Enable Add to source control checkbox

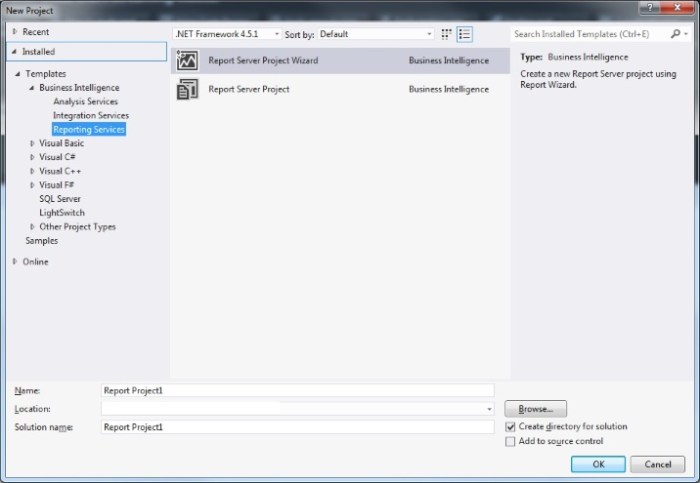tap(510, 441)
